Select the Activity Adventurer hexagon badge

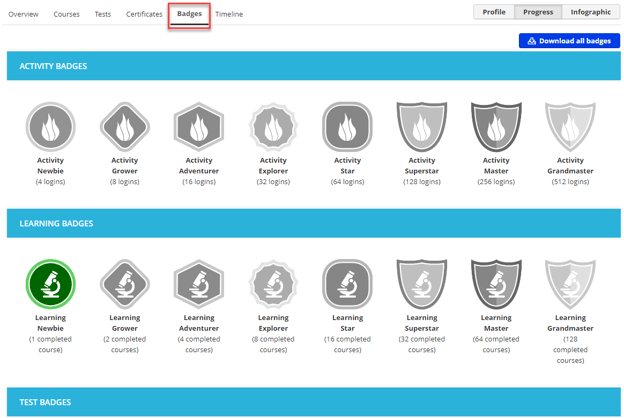tap(199, 127)
